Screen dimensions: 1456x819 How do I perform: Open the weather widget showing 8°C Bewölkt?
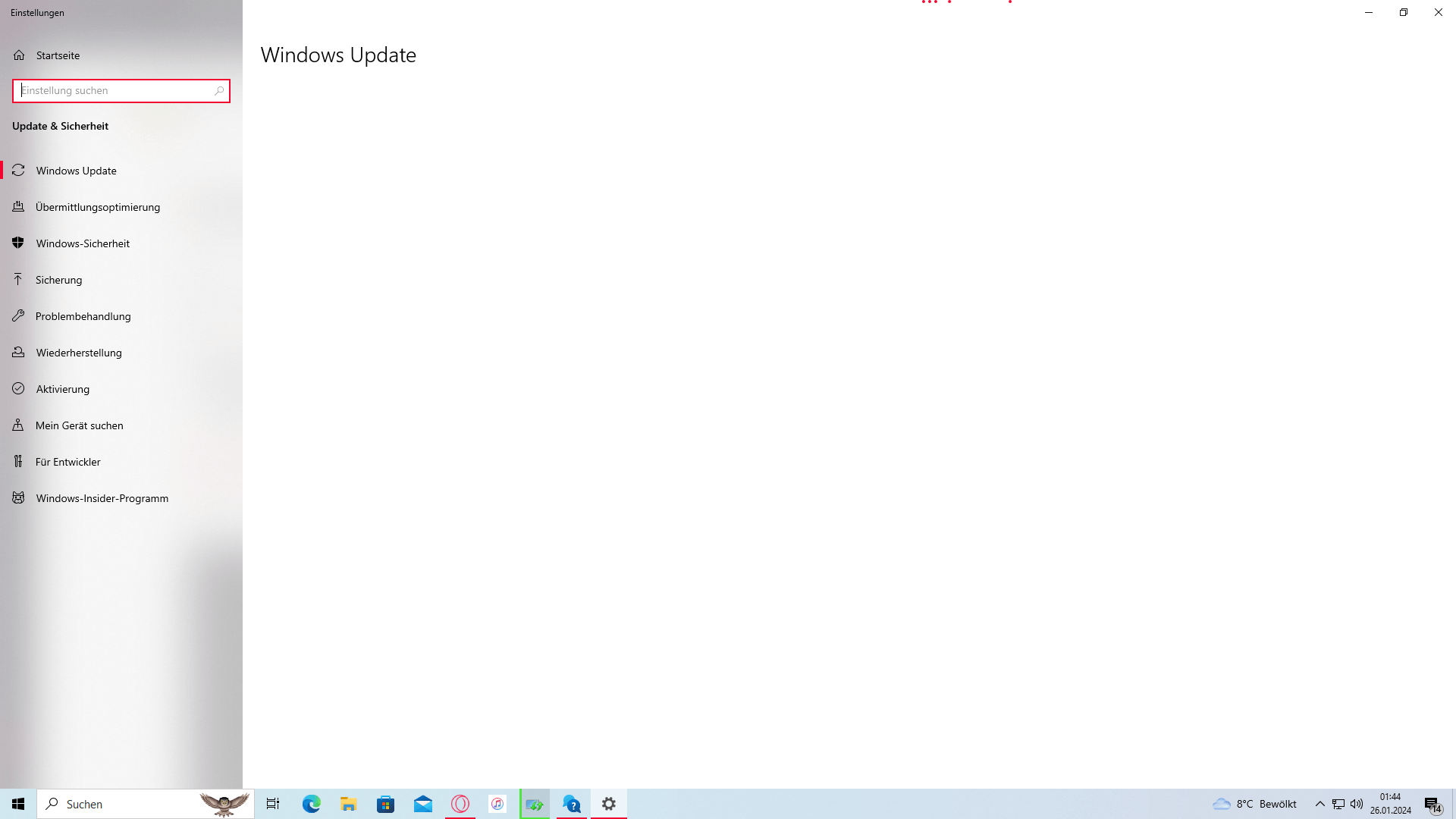pos(1255,804)
